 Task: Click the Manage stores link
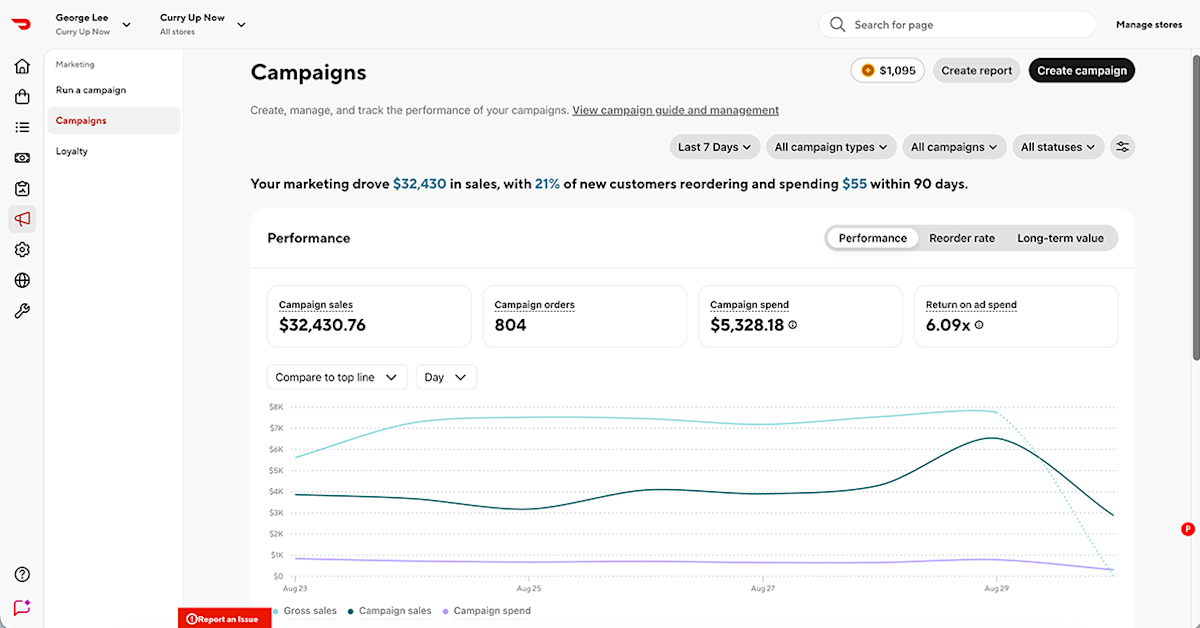pos(1149,24)
